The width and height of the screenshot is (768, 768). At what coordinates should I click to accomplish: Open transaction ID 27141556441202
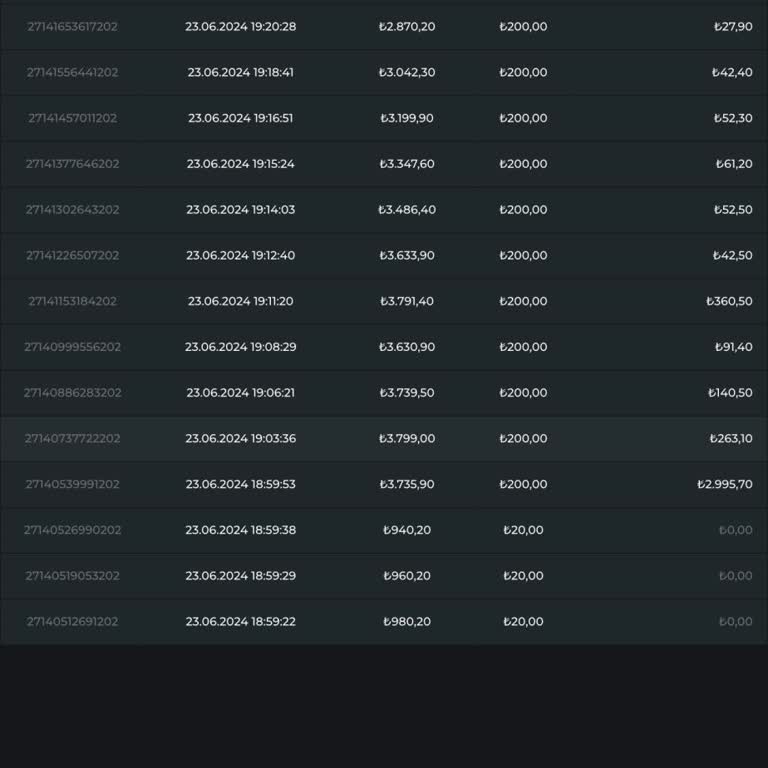coord(72,73)
